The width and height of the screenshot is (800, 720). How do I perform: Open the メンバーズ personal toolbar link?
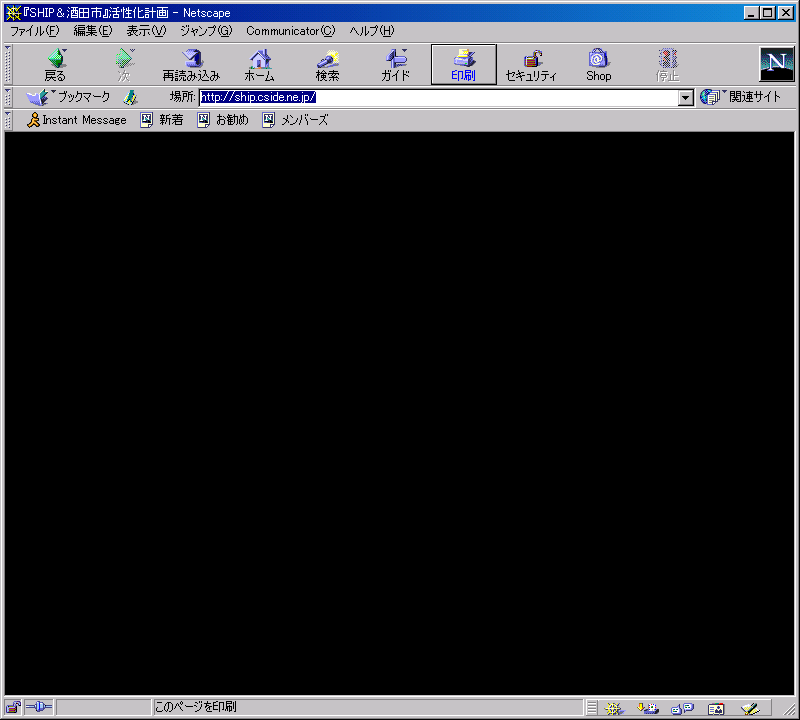tap(295, 120)
